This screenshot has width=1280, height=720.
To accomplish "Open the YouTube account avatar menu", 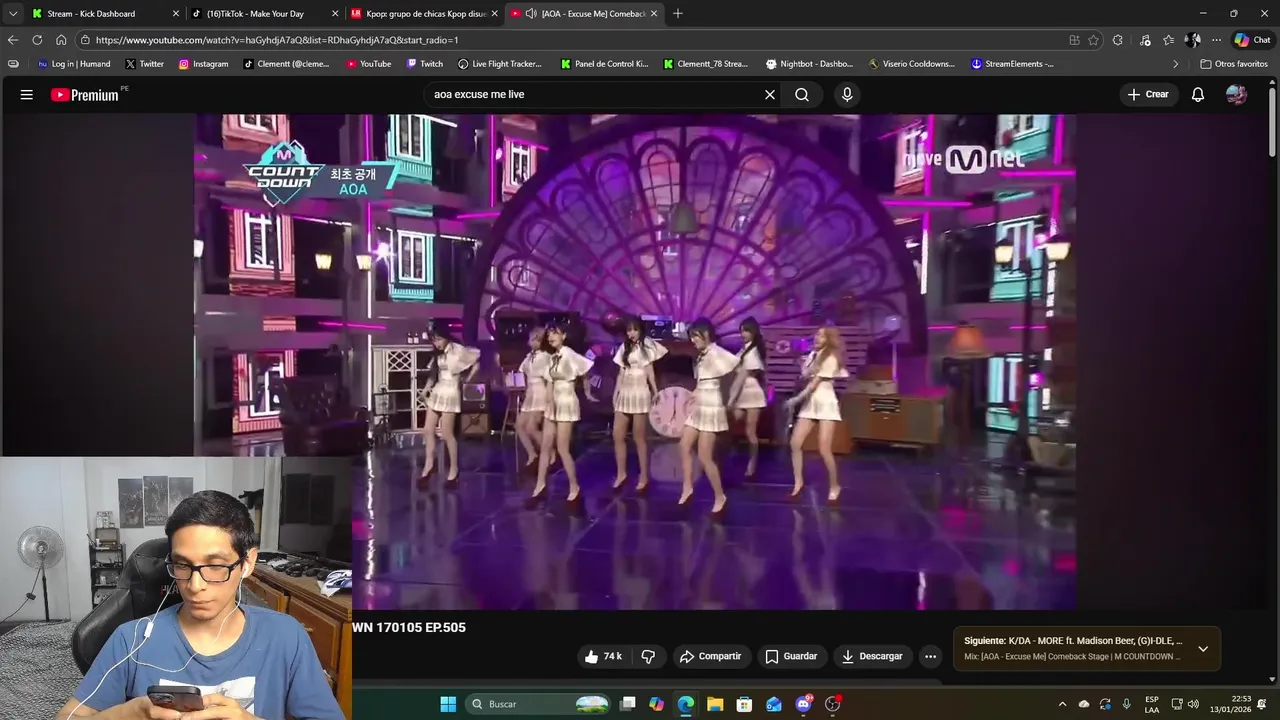I will click(1237, 95).
